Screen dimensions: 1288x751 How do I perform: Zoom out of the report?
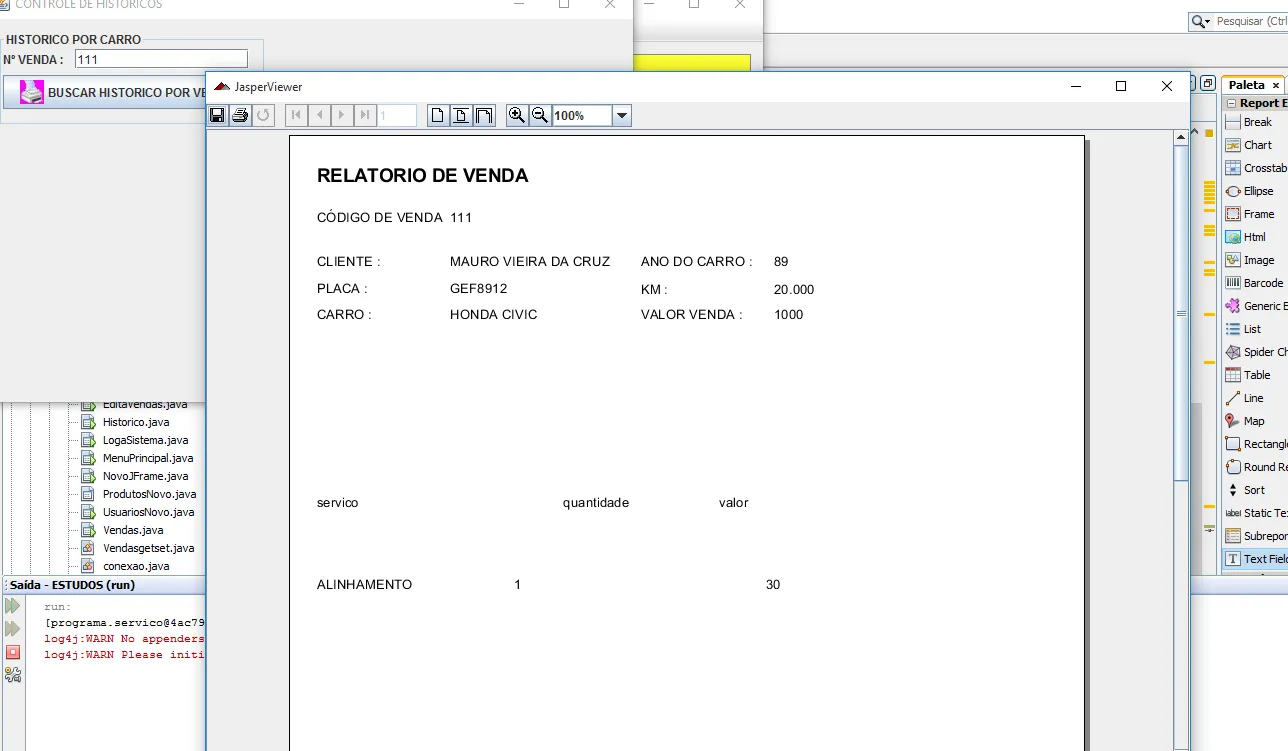pyautogui.click(x=540, y=115)
